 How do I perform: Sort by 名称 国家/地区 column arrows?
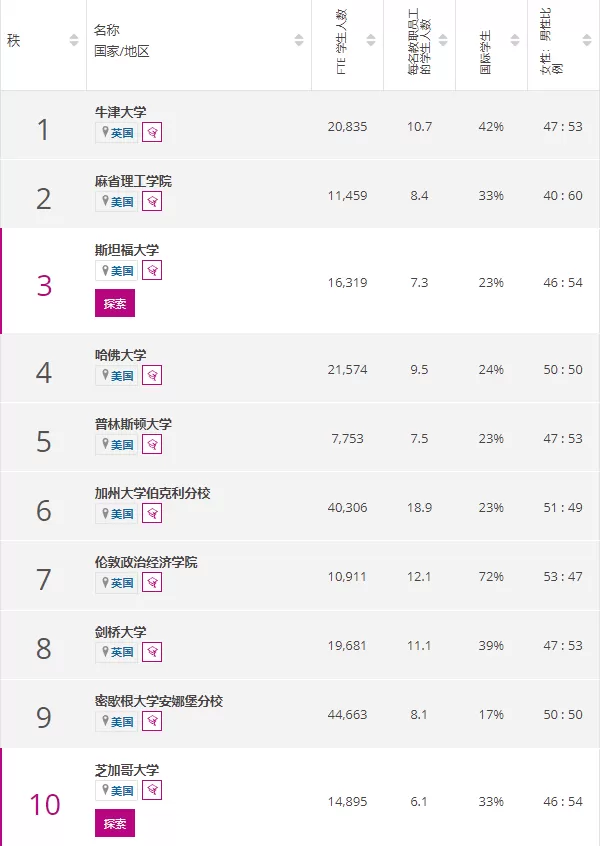click(299, 40)
